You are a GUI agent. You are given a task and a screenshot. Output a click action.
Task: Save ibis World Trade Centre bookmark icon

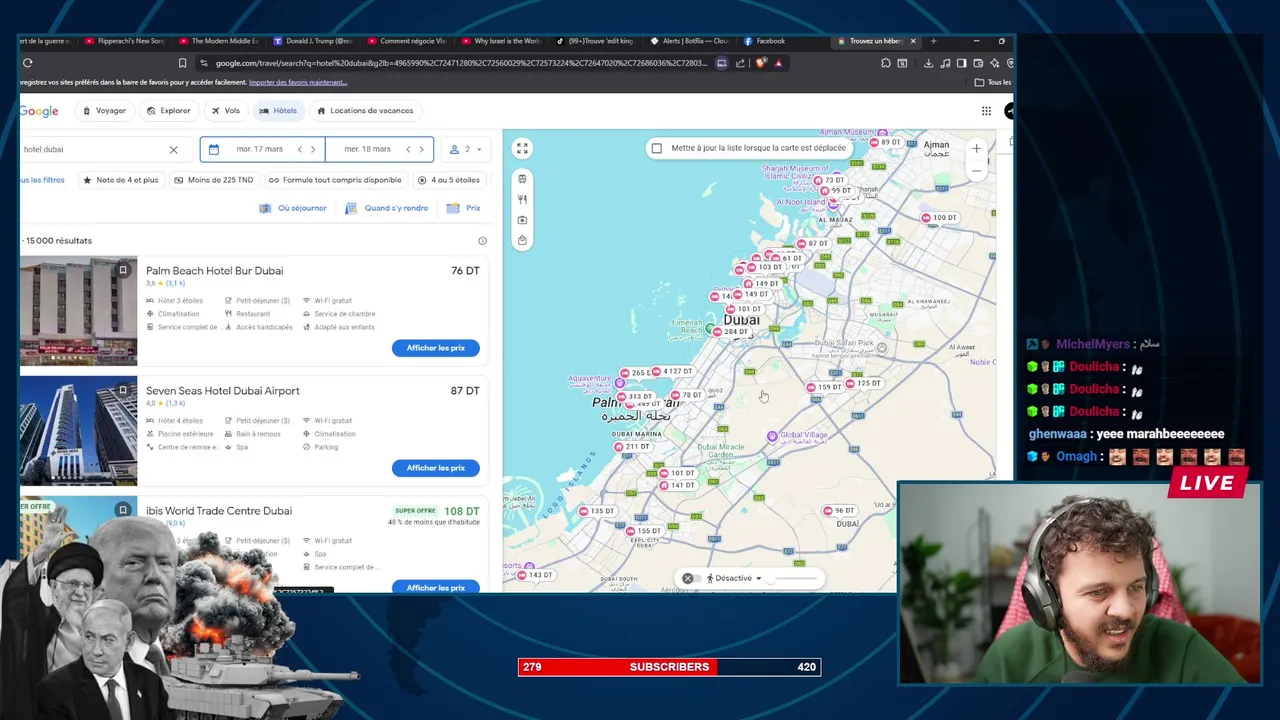pyautogui.click(x=123, y=510)
